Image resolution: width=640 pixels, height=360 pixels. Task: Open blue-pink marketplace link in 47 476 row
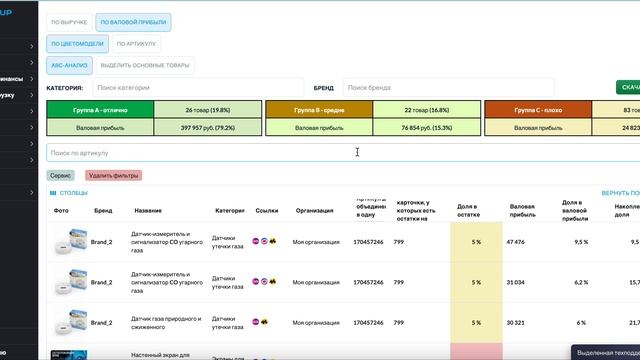point(264,241)
